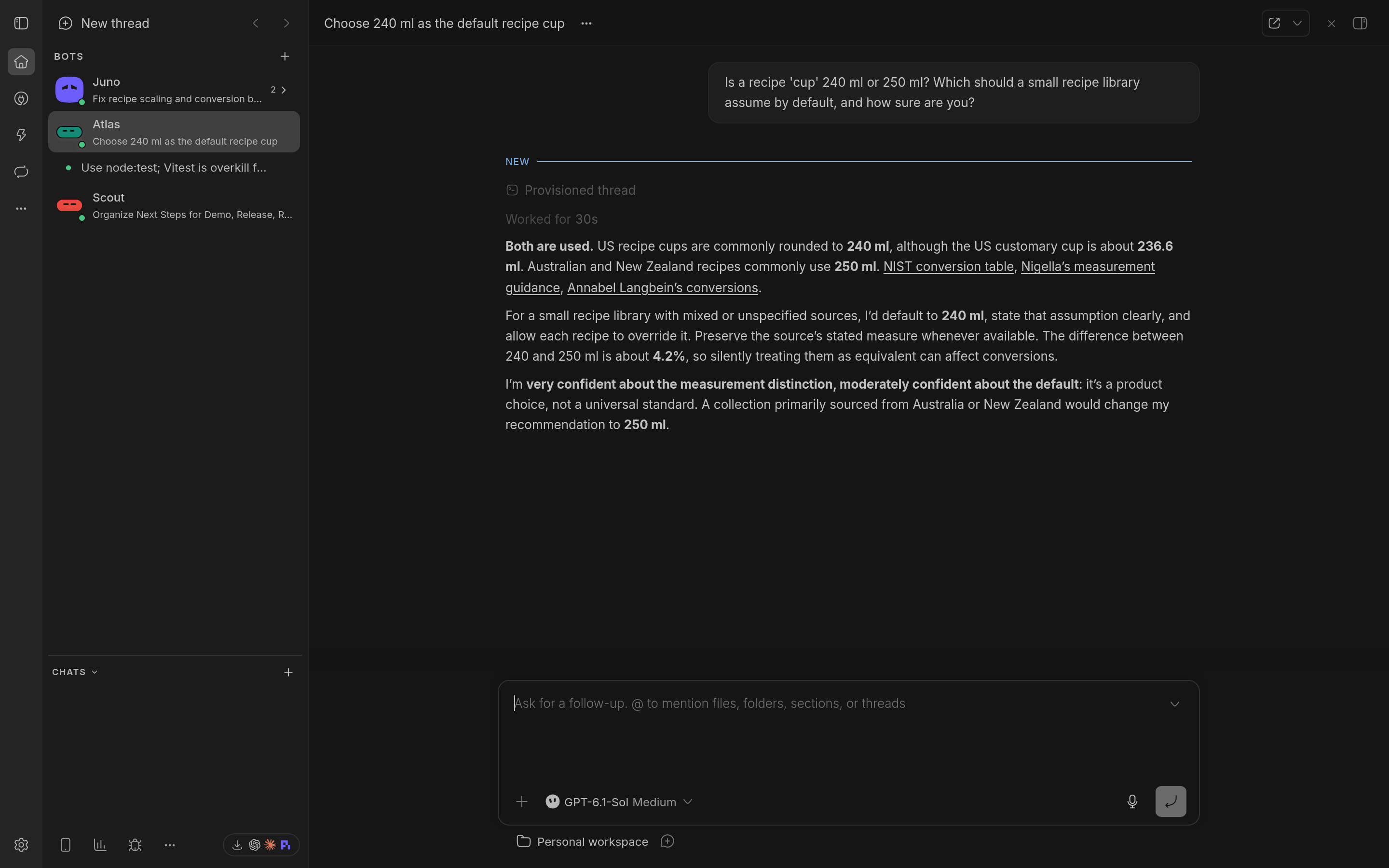
Task: Click the download icon in provider pill
Action: [x=237, y=844]
